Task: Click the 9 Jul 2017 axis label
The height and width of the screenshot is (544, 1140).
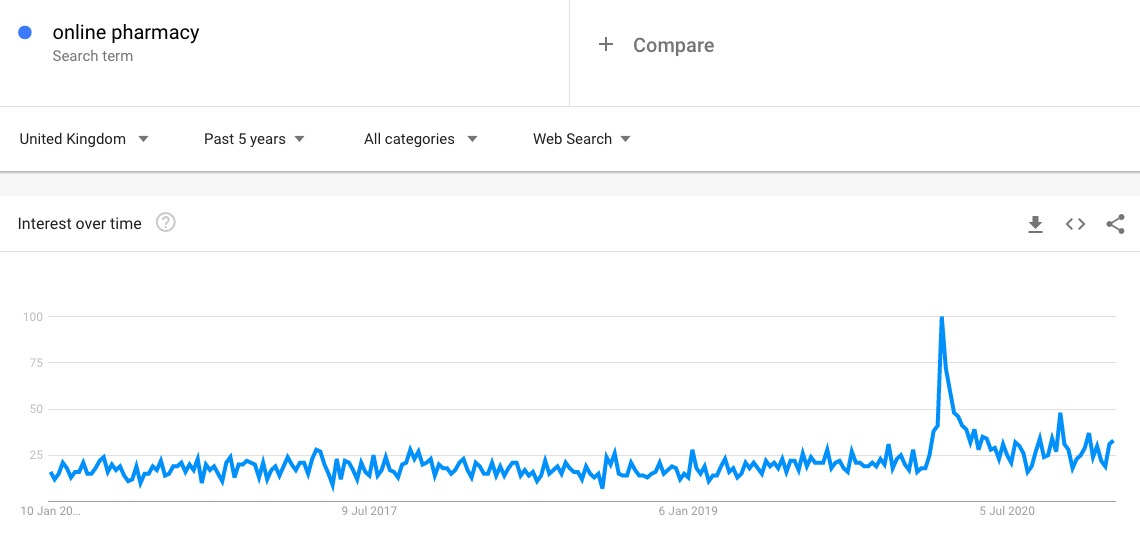Action: pyautogui.click(x=369, y=511)
